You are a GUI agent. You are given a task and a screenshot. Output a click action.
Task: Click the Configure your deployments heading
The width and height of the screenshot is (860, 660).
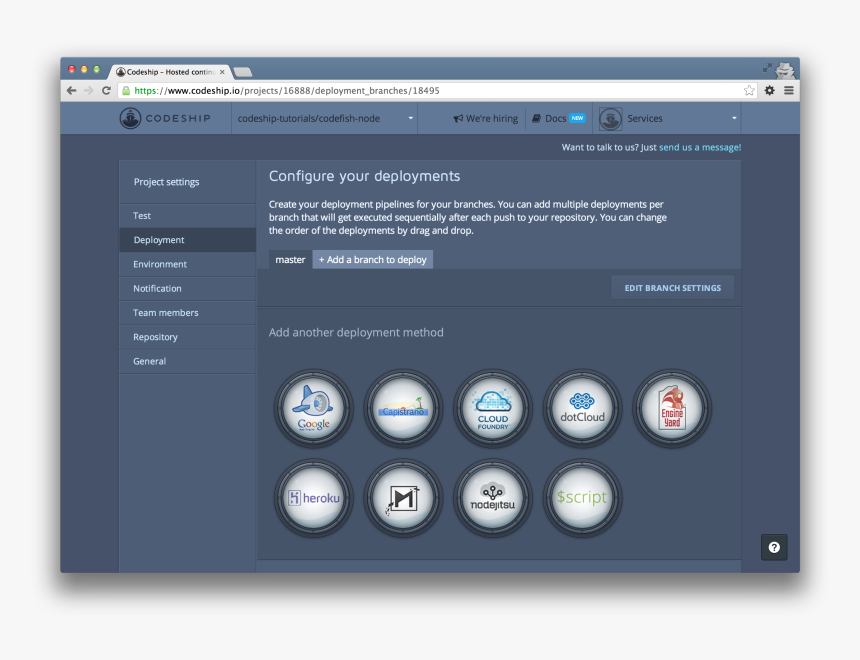(x=364, y=176)
